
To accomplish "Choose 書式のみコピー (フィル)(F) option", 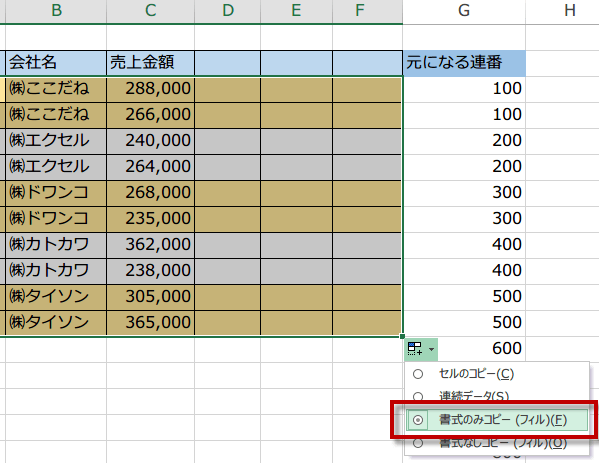I will [x=496, y=420].
